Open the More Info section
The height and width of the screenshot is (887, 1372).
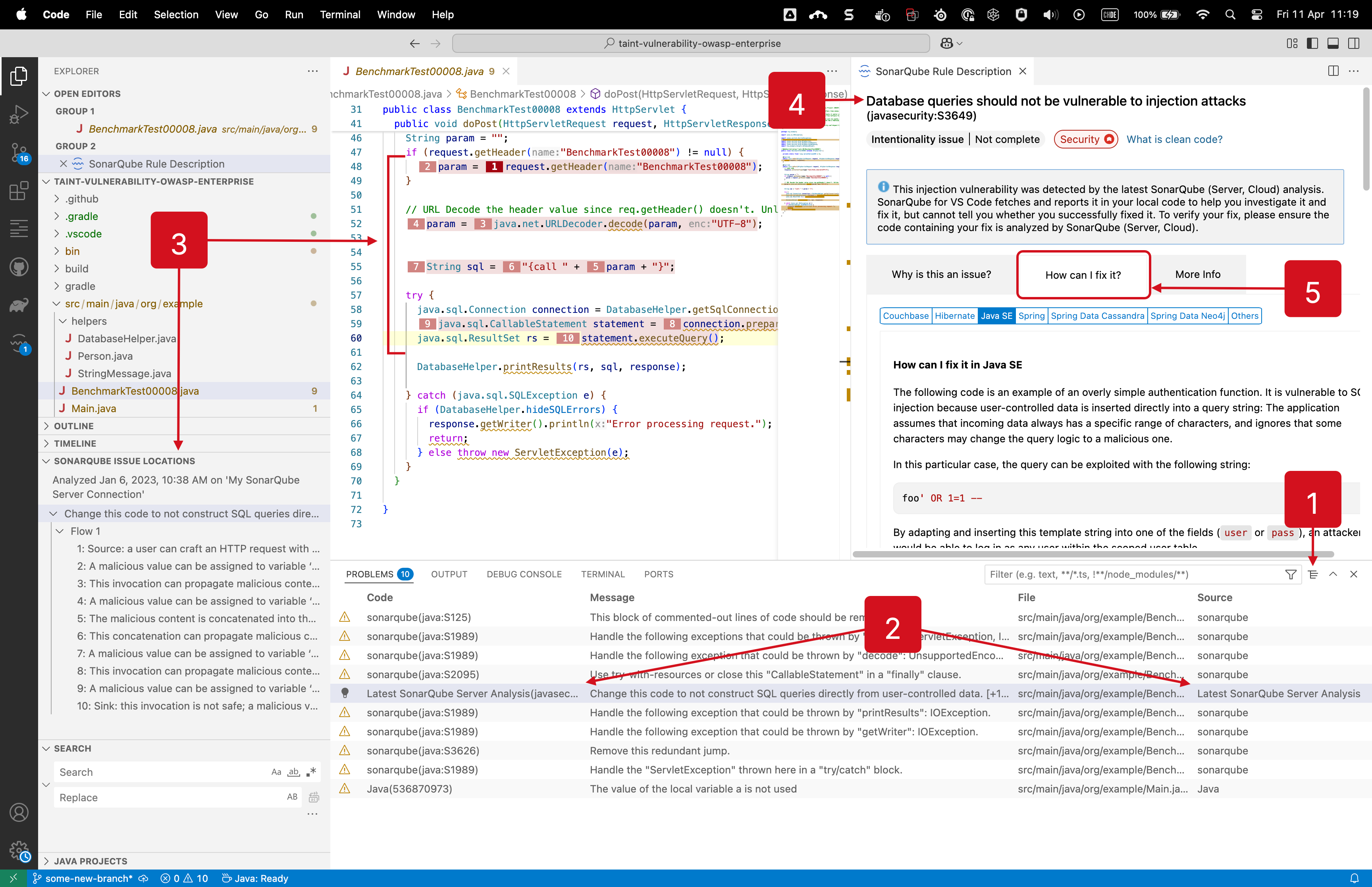point(1197,275)
